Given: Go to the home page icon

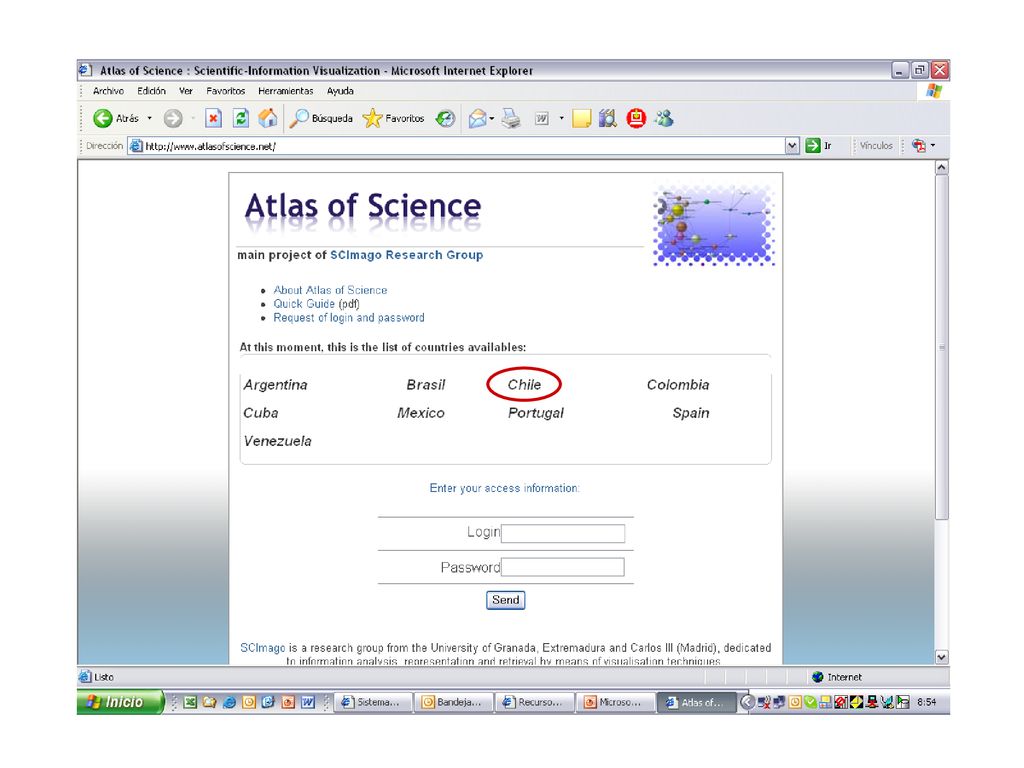Looking at the screenshot, I should point(268,118).
